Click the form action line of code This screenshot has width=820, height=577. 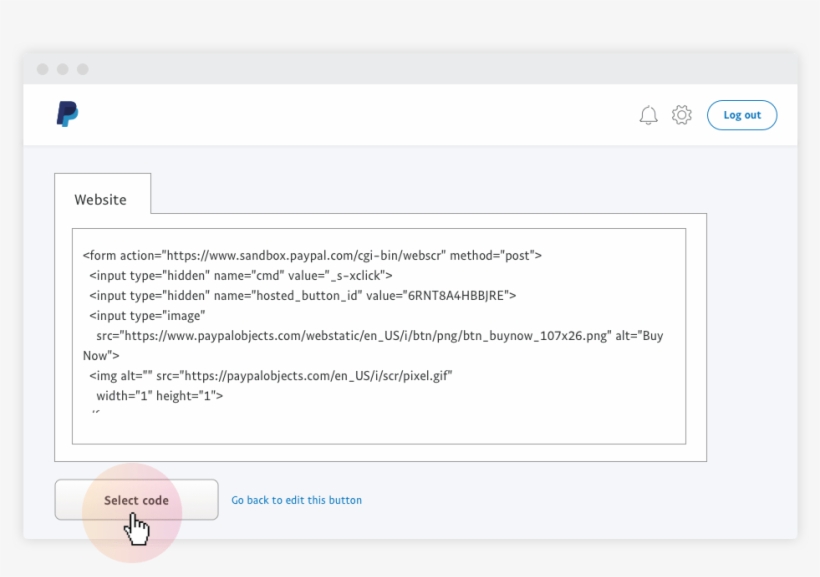312,255
